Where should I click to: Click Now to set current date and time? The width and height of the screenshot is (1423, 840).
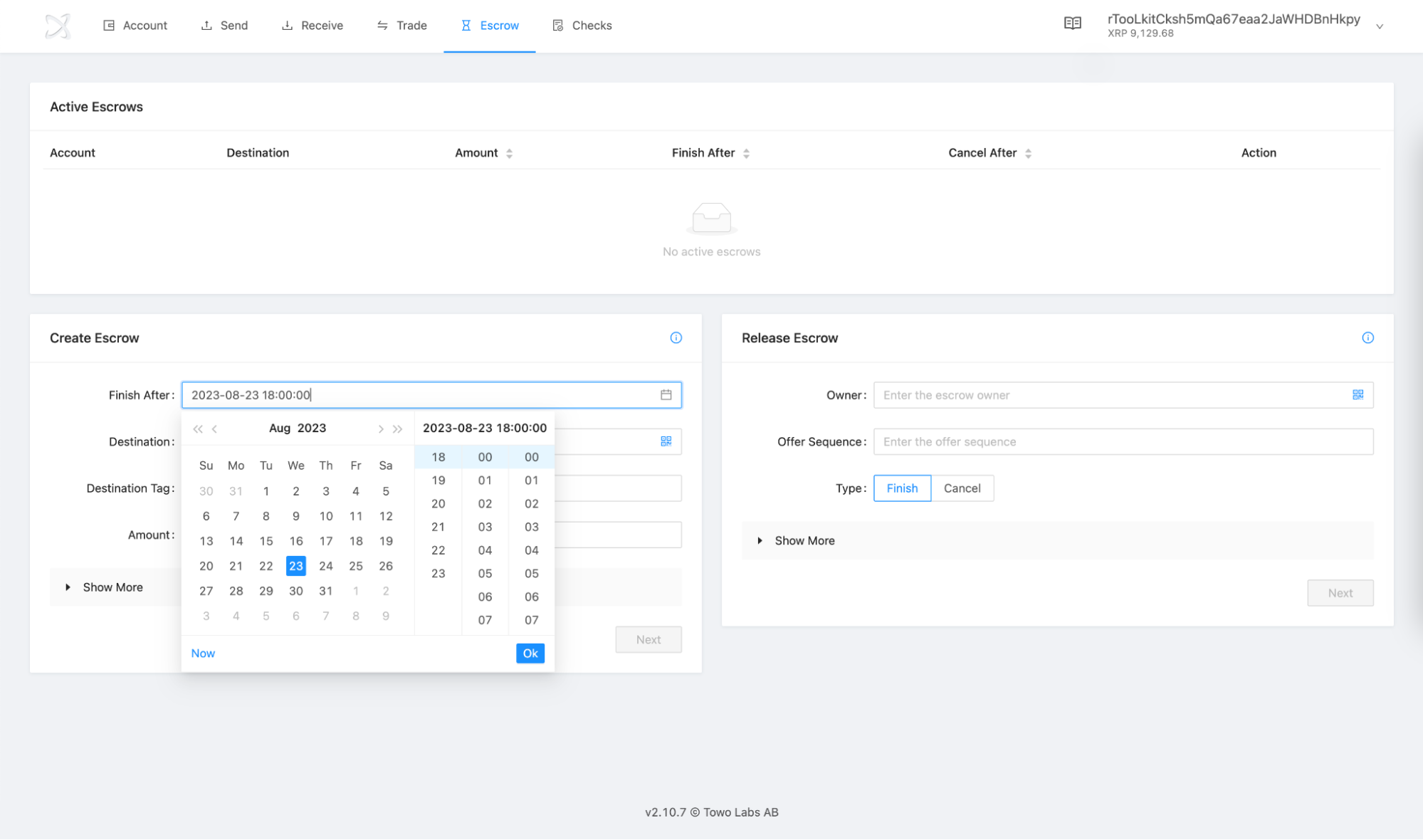point(202,653)
